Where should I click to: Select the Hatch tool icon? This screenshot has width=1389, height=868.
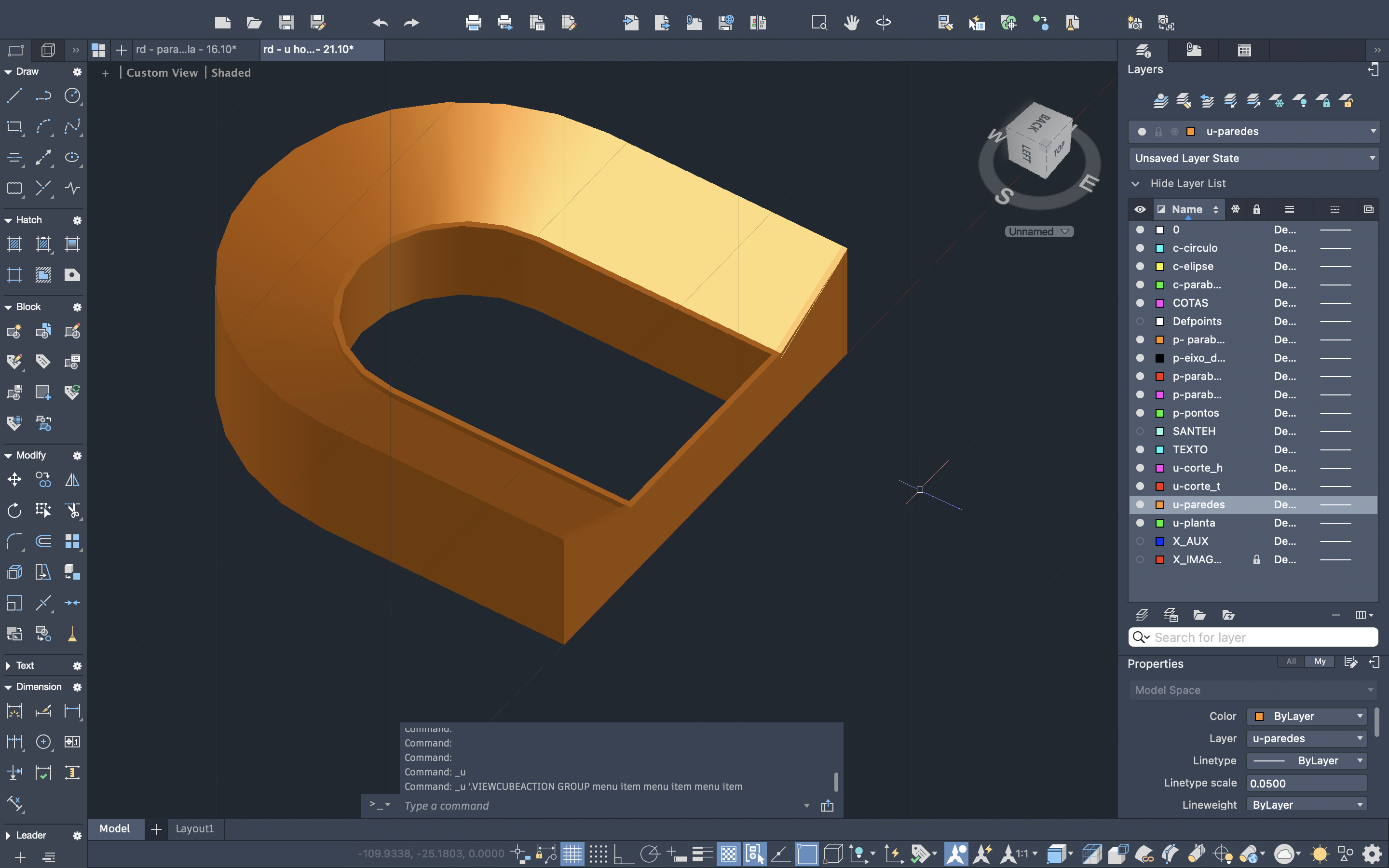click(x=14, y=244)
